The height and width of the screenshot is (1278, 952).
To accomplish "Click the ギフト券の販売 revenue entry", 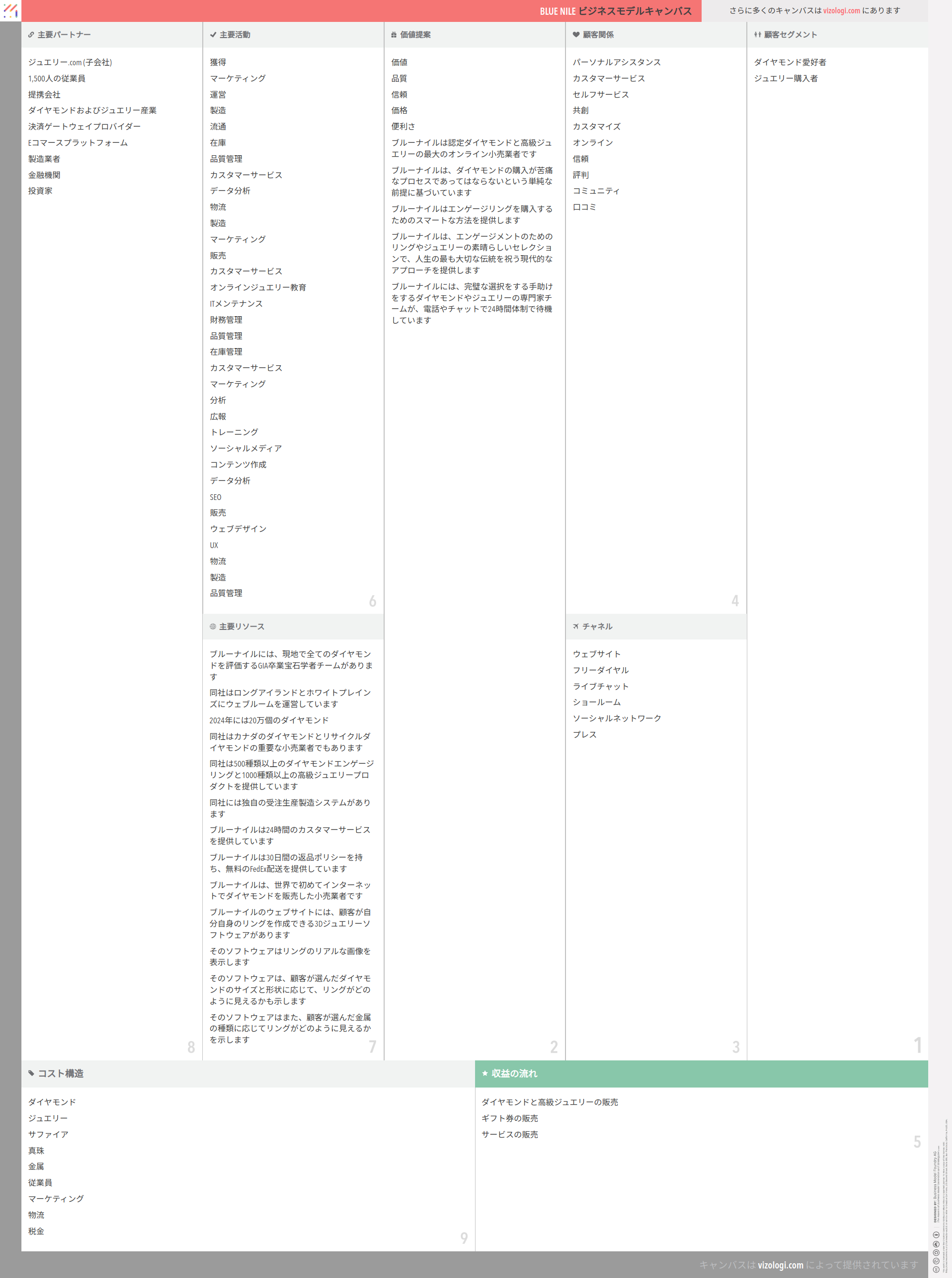I will click(x=509, y=1118).
